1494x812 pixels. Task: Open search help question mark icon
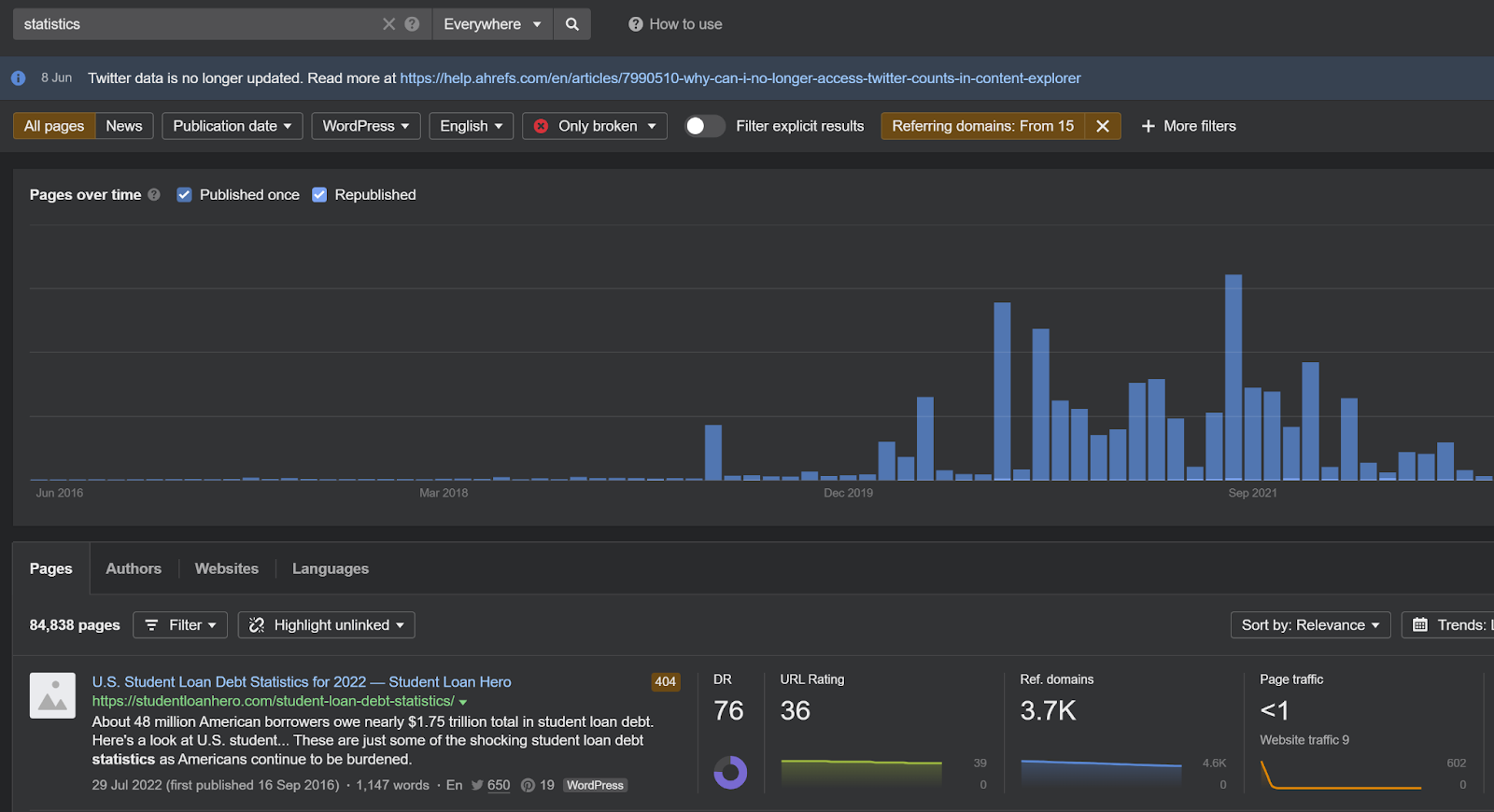pos(412,24)
